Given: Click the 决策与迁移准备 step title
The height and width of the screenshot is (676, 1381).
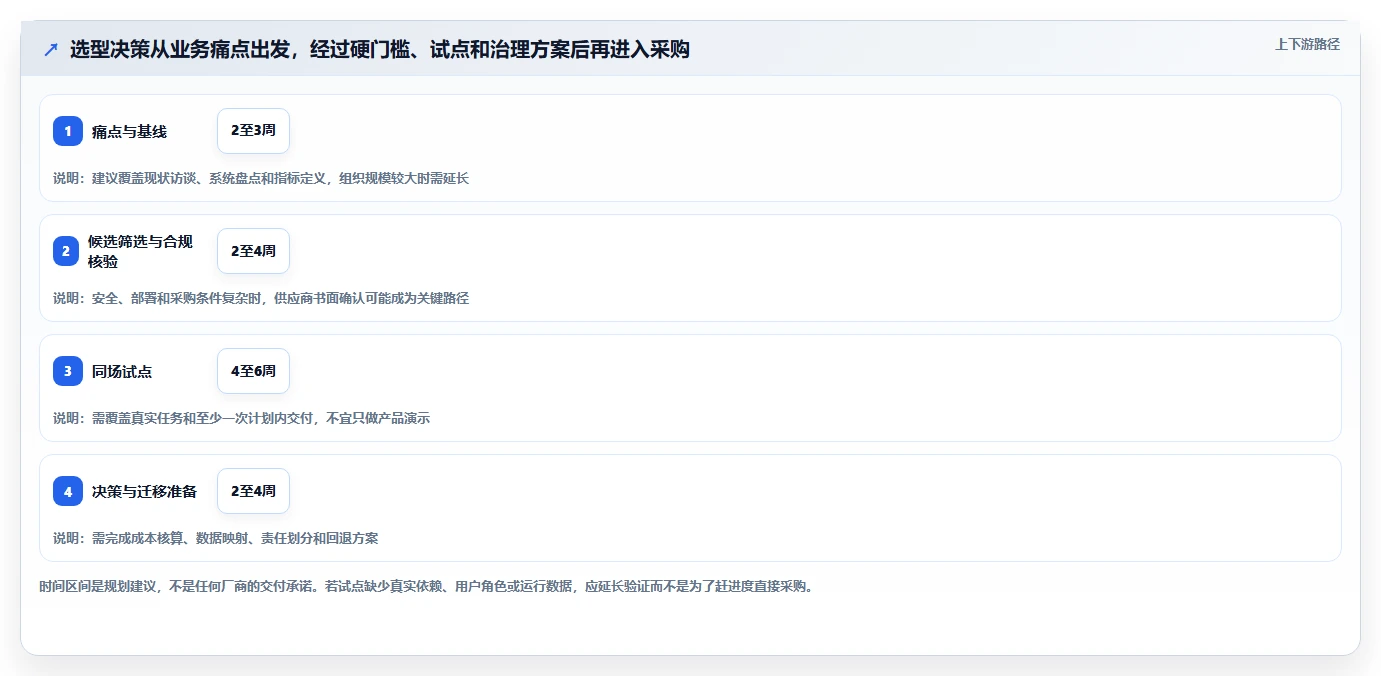Looking at the screenshot, I should 144,491.
